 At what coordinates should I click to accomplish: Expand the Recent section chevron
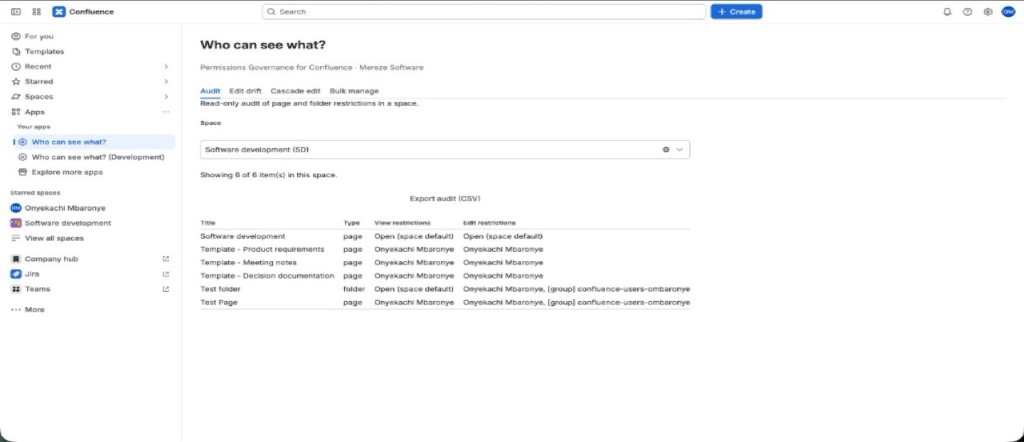click(166, 67)
